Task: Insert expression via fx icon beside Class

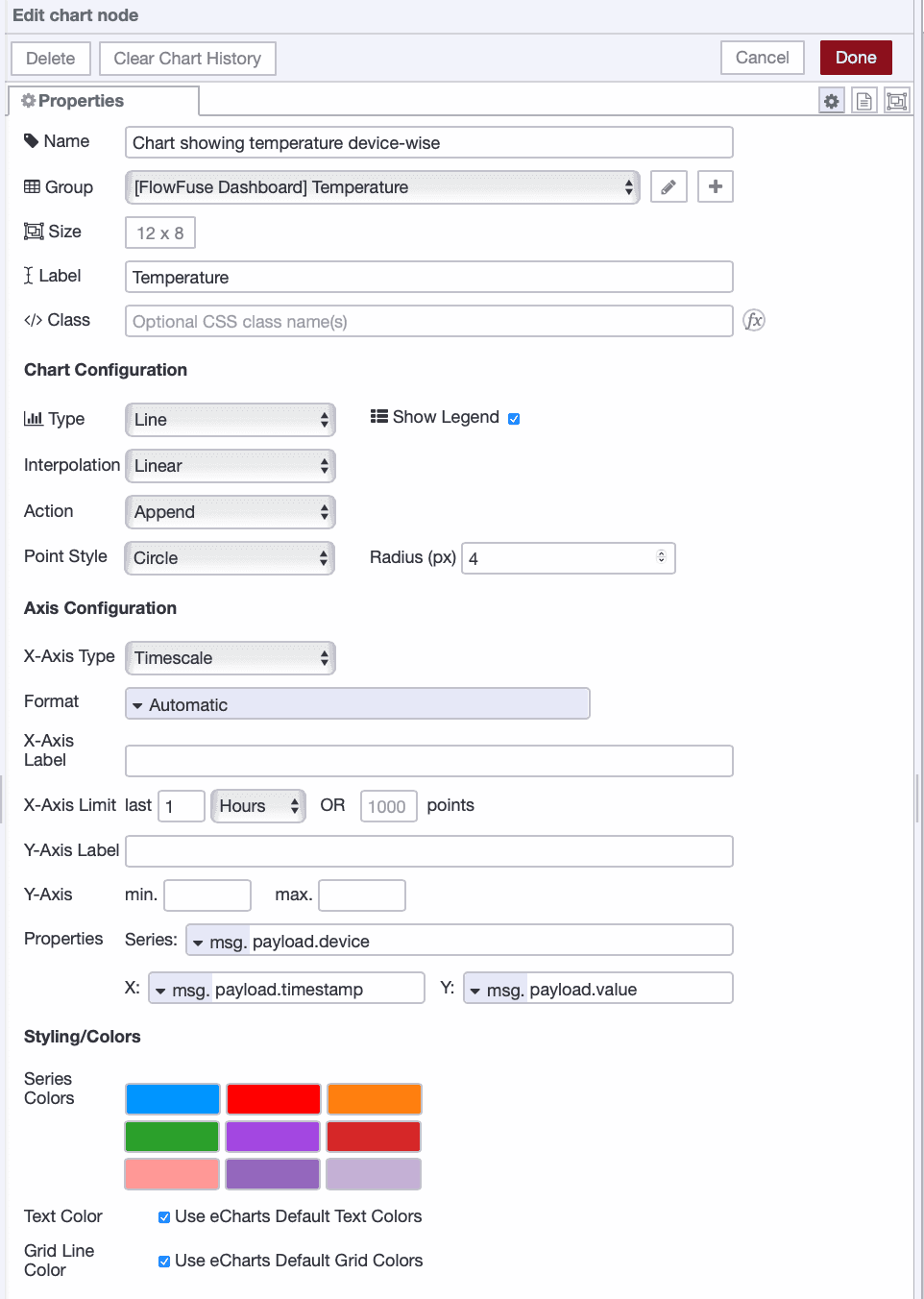Action: click(755, 320)
